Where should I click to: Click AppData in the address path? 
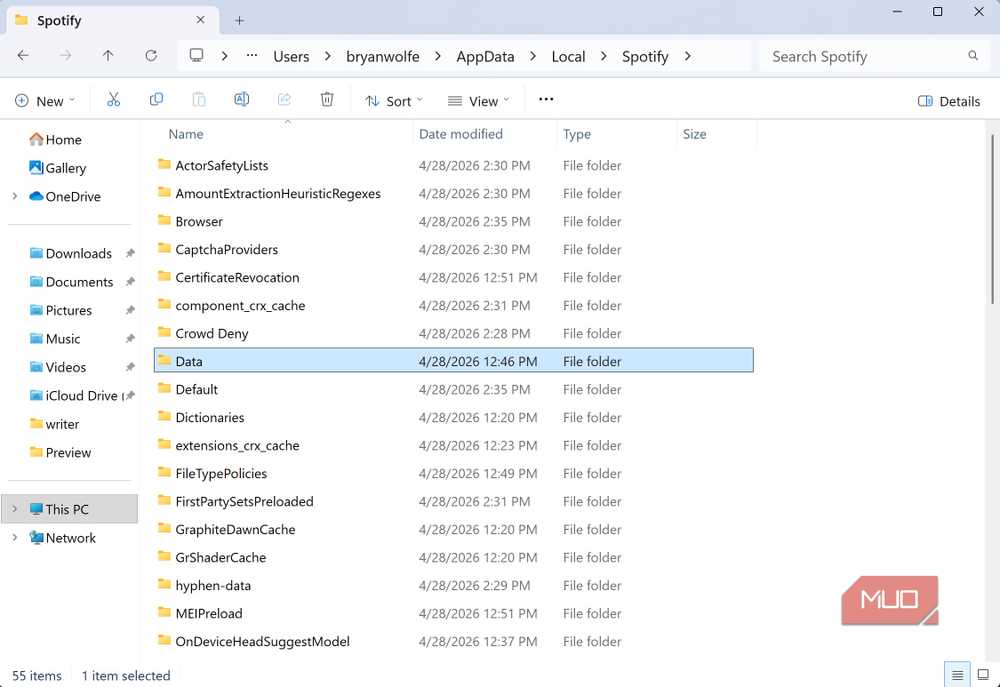click(x=485, y=57)
